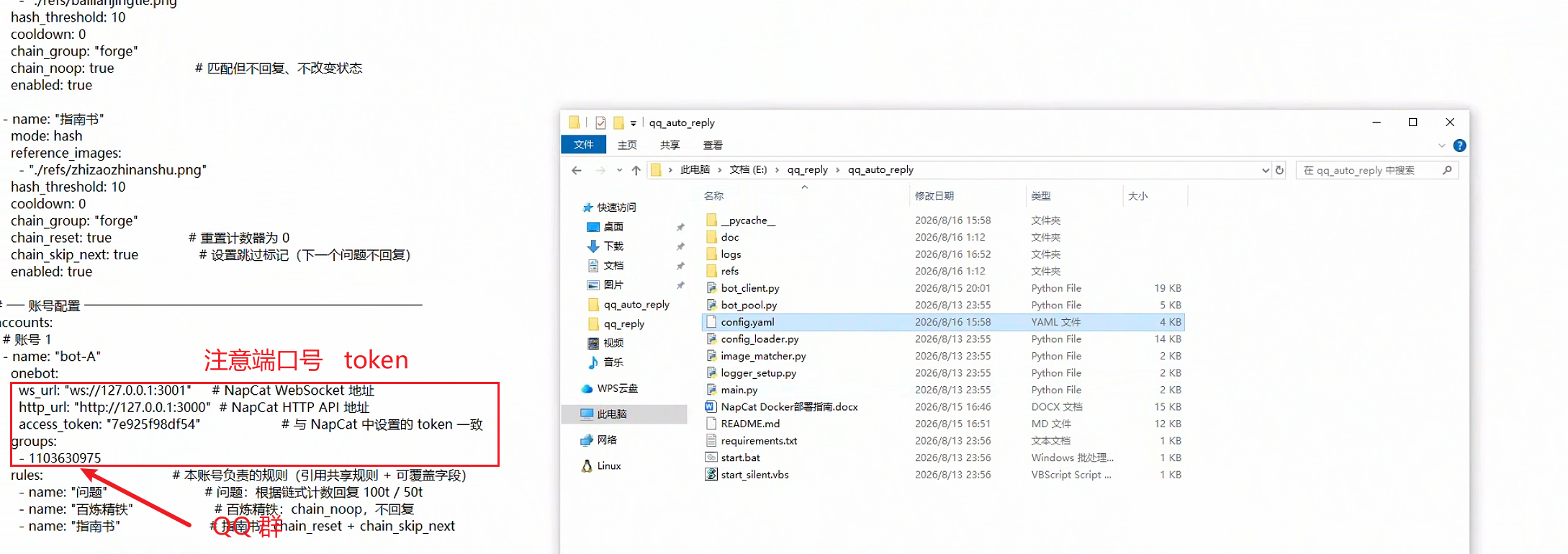Navigate to 此电脑 in the address breadcrumb

695,170
